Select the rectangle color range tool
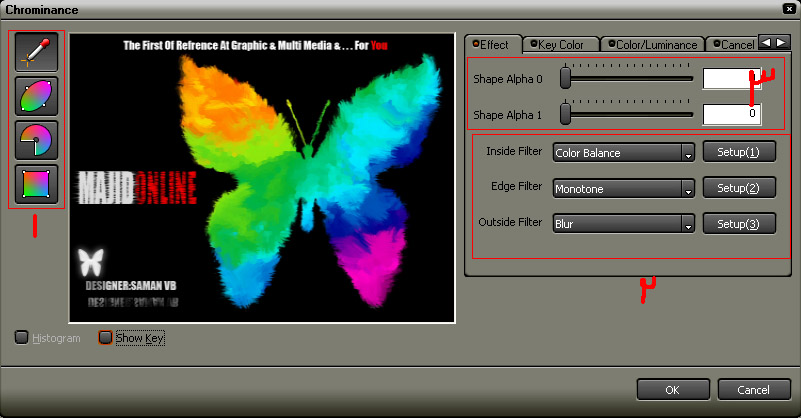This screenshot has height=418, width=801. tap(36, 184)
